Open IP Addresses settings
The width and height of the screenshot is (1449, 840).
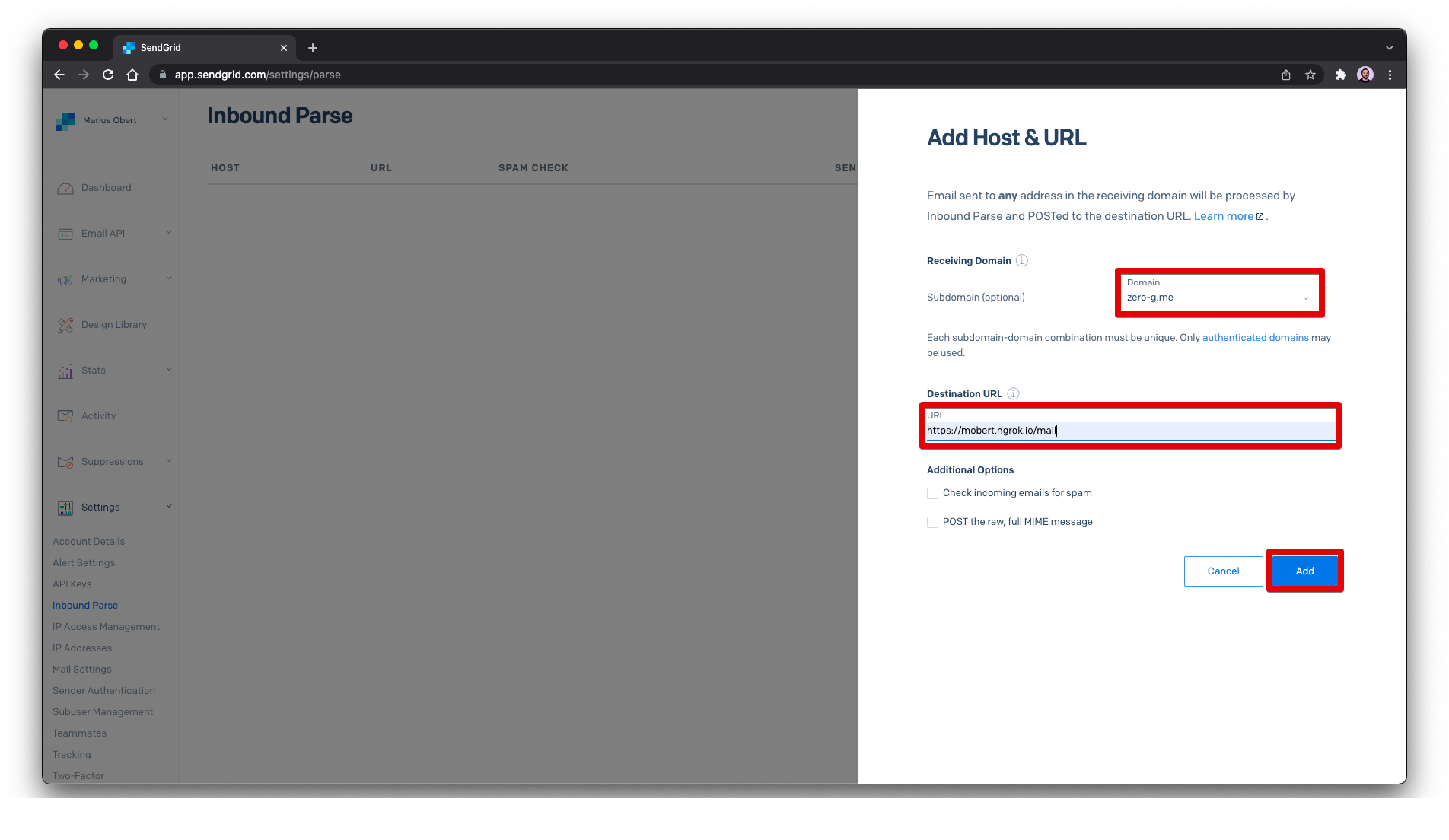coord(82,648)
